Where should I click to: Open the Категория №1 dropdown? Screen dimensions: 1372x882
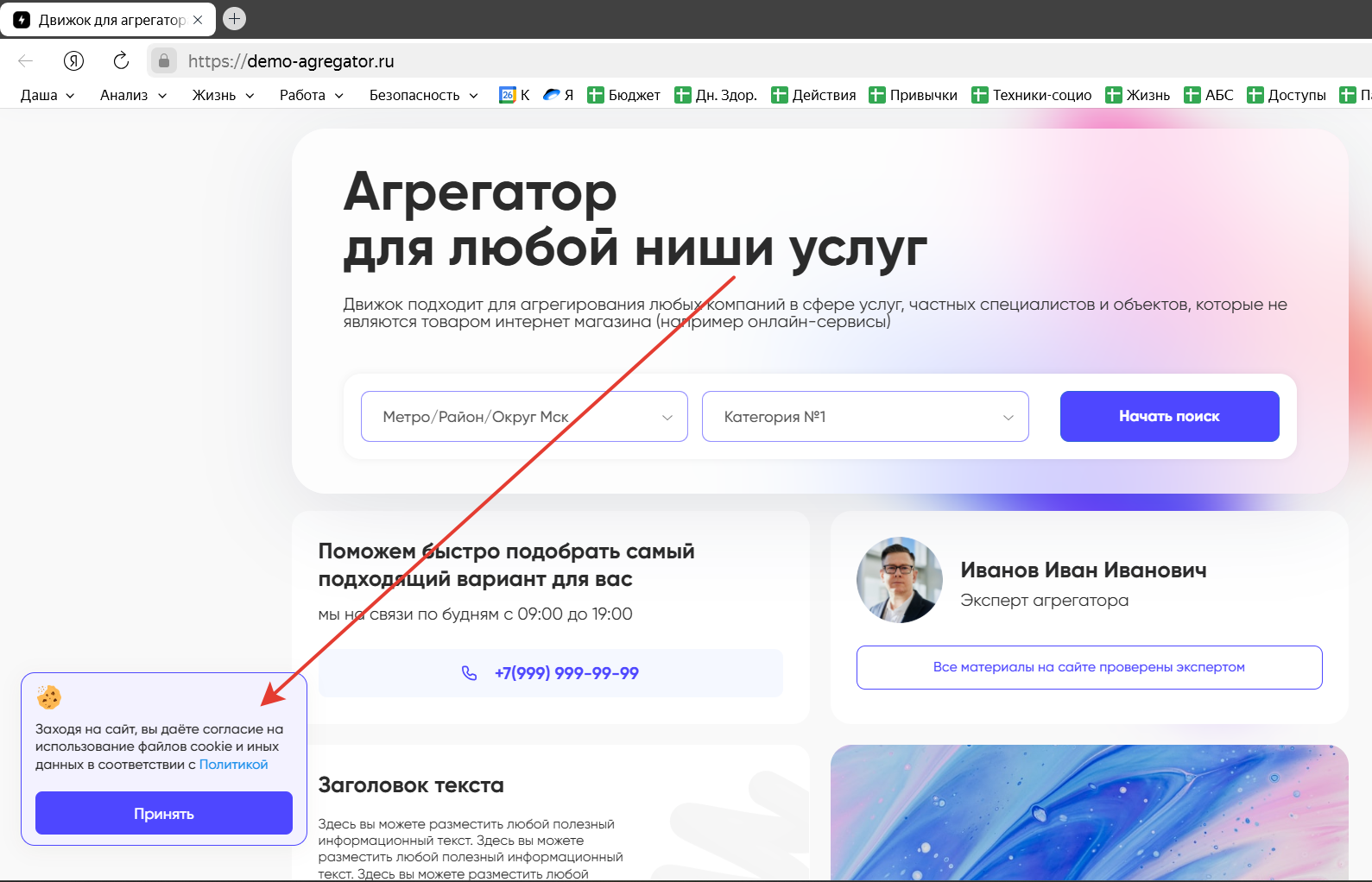(x=864, y=417)
